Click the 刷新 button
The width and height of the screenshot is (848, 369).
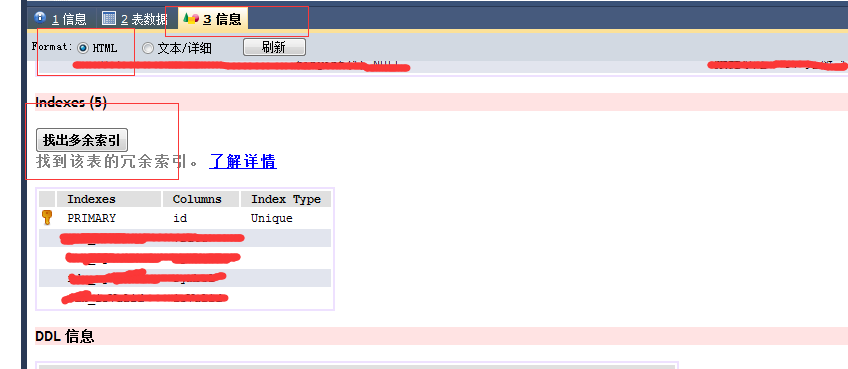tap(274, 47)
